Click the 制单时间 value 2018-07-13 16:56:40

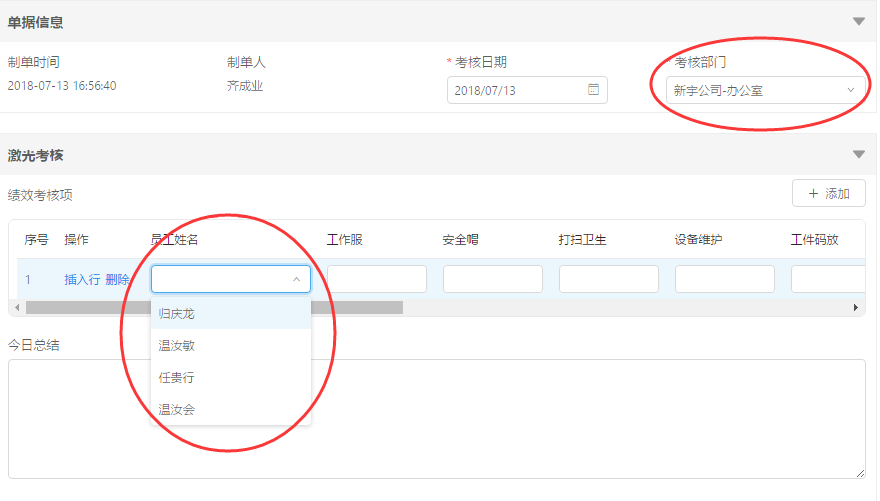[x=62, y=86]
